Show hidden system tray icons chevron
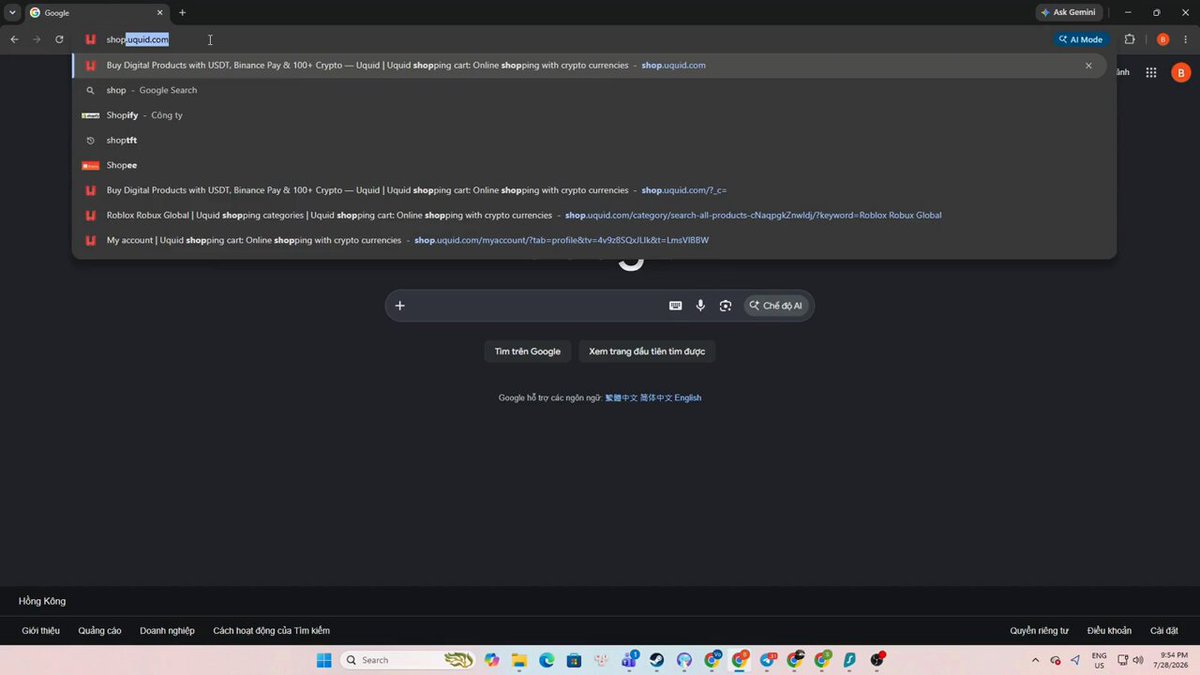The height and width of the screenshot is (675, 1200). [x=1036, y=660]
